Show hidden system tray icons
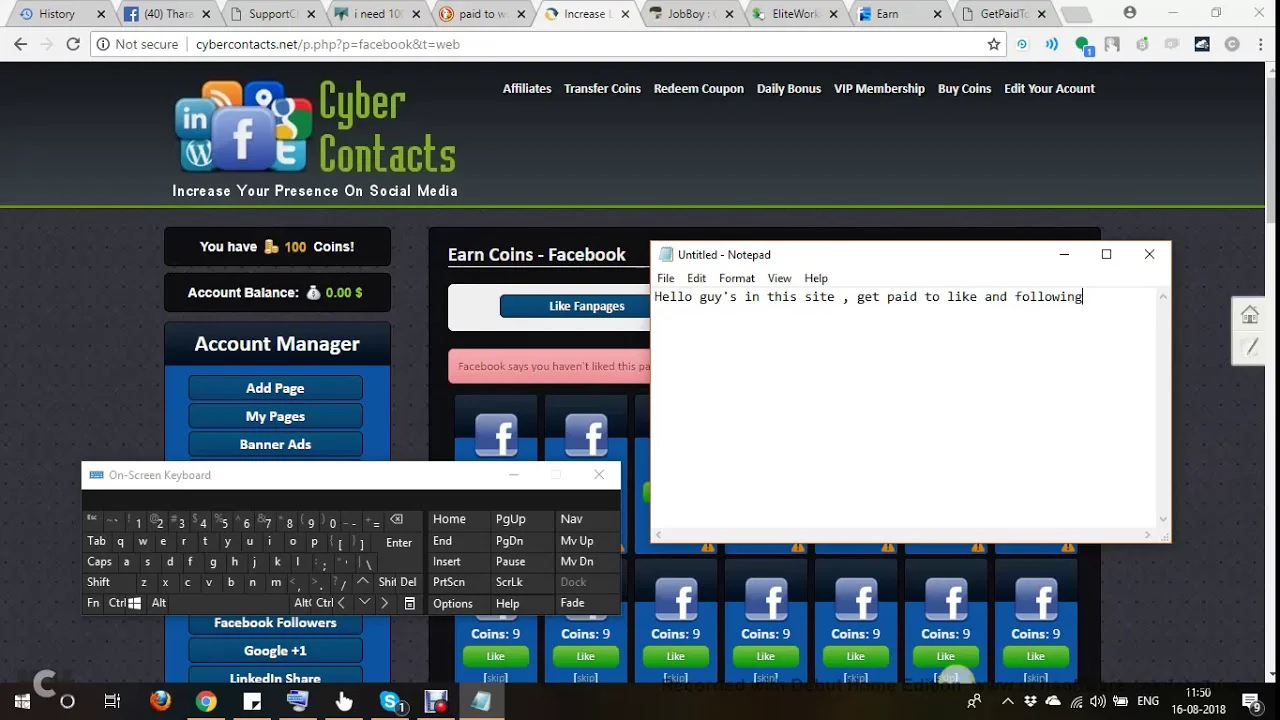Image resolution: width=1280 pixels, height=720 pixels. click(1007, 702)
